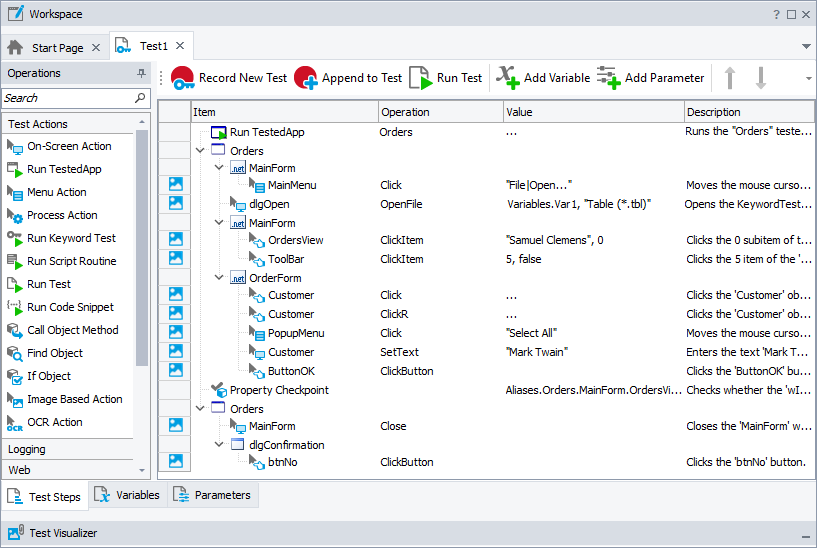Move the step up with the up arrow
Image resolution: width=817 pixels, height=548 pixels.
click(730, 78)
